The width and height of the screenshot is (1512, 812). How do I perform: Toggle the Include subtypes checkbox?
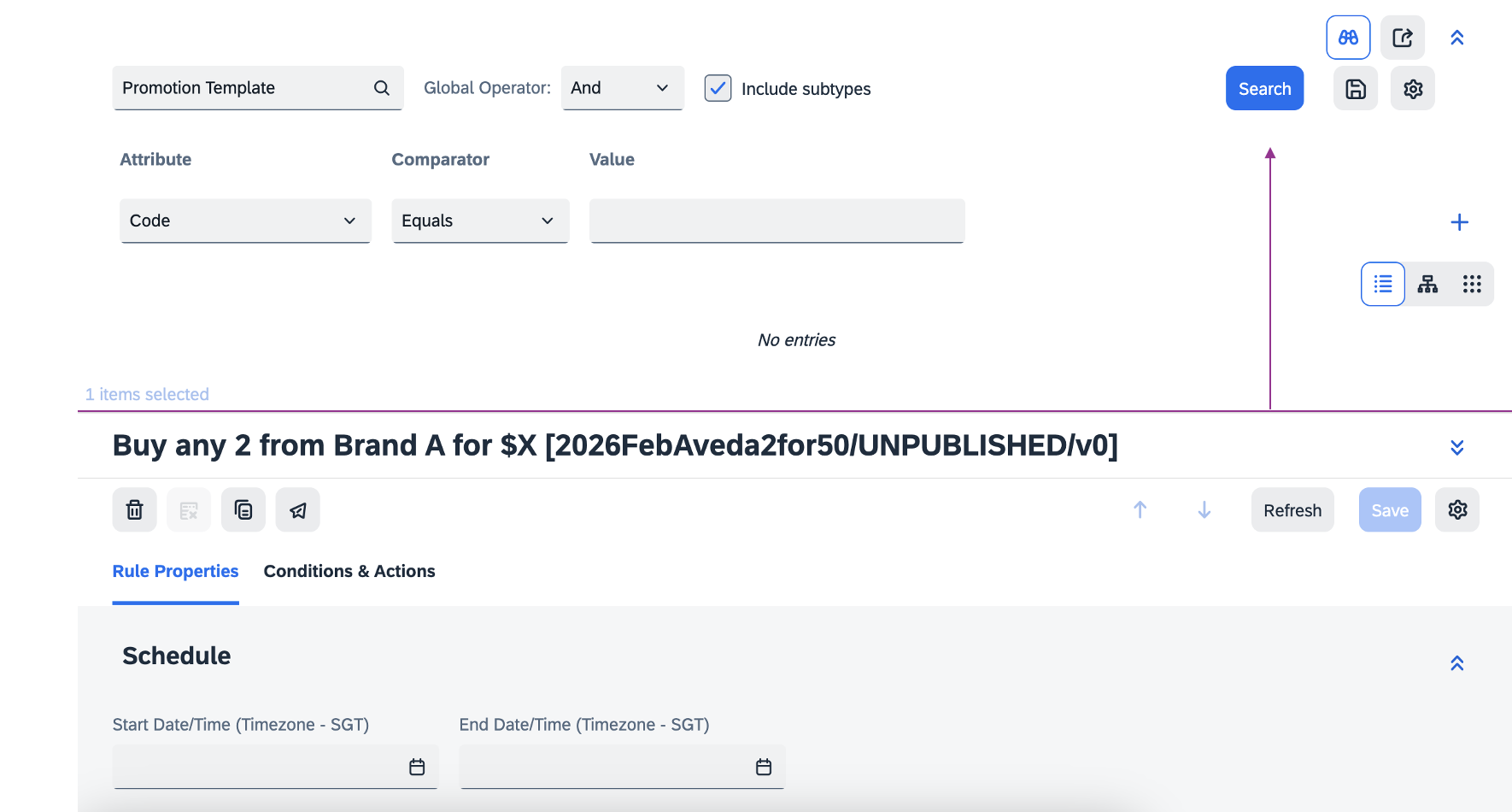click(718, 88)
